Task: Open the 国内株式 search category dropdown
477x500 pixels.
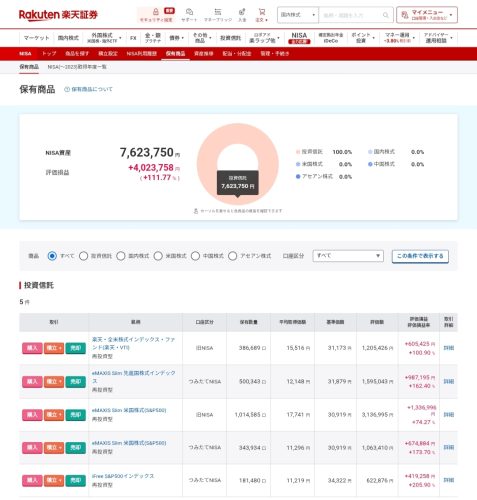Action: coord(298,15)
